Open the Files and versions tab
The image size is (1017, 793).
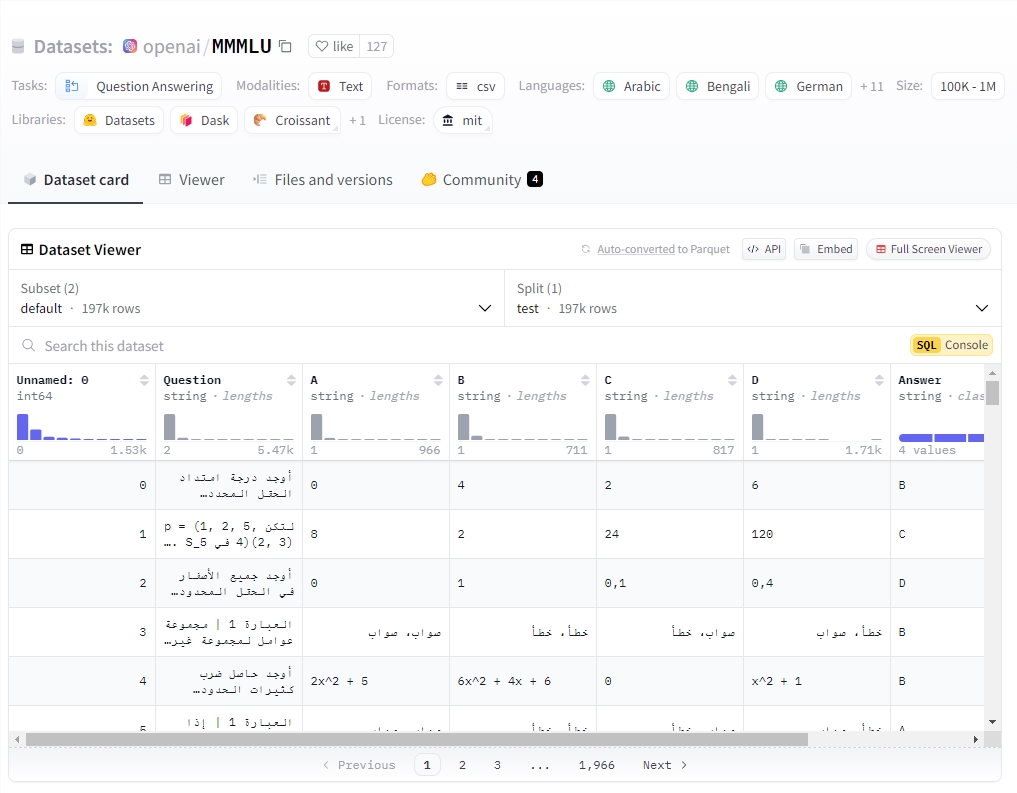tap(322, 180)
